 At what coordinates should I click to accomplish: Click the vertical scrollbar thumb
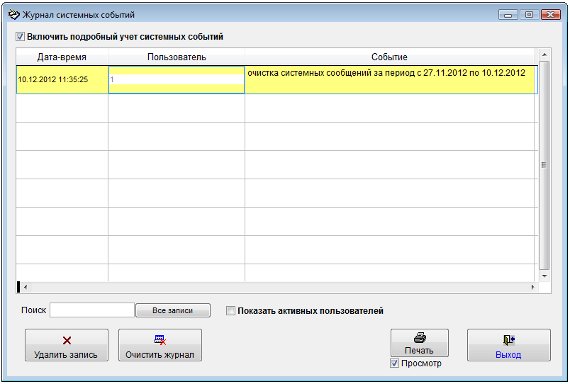544,165
